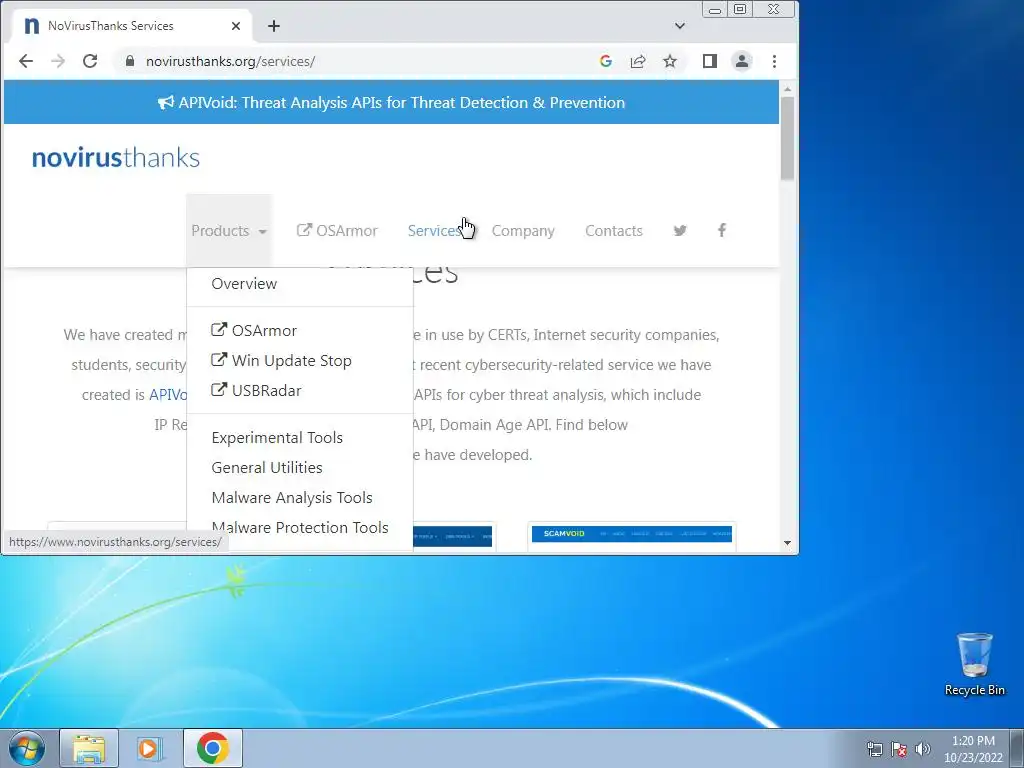Click the page vertical scrollbar thumb
This screenshot has width=1024, height=768.
click(x=787, y=138)
